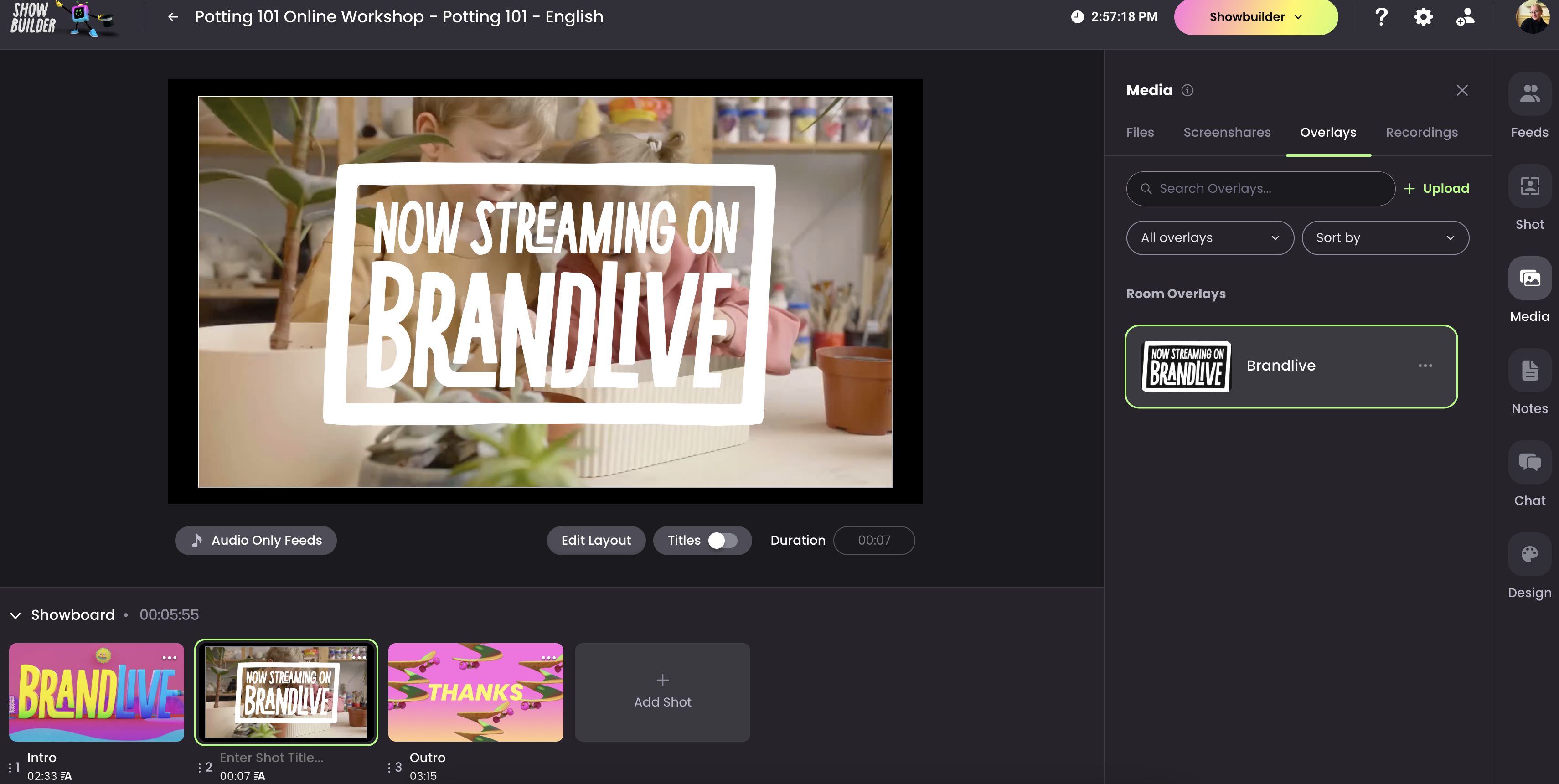The width and height of the screenshot is (1559, 784).
Task: Open the Chat sidebar panel
Action: coord(1529,474)
